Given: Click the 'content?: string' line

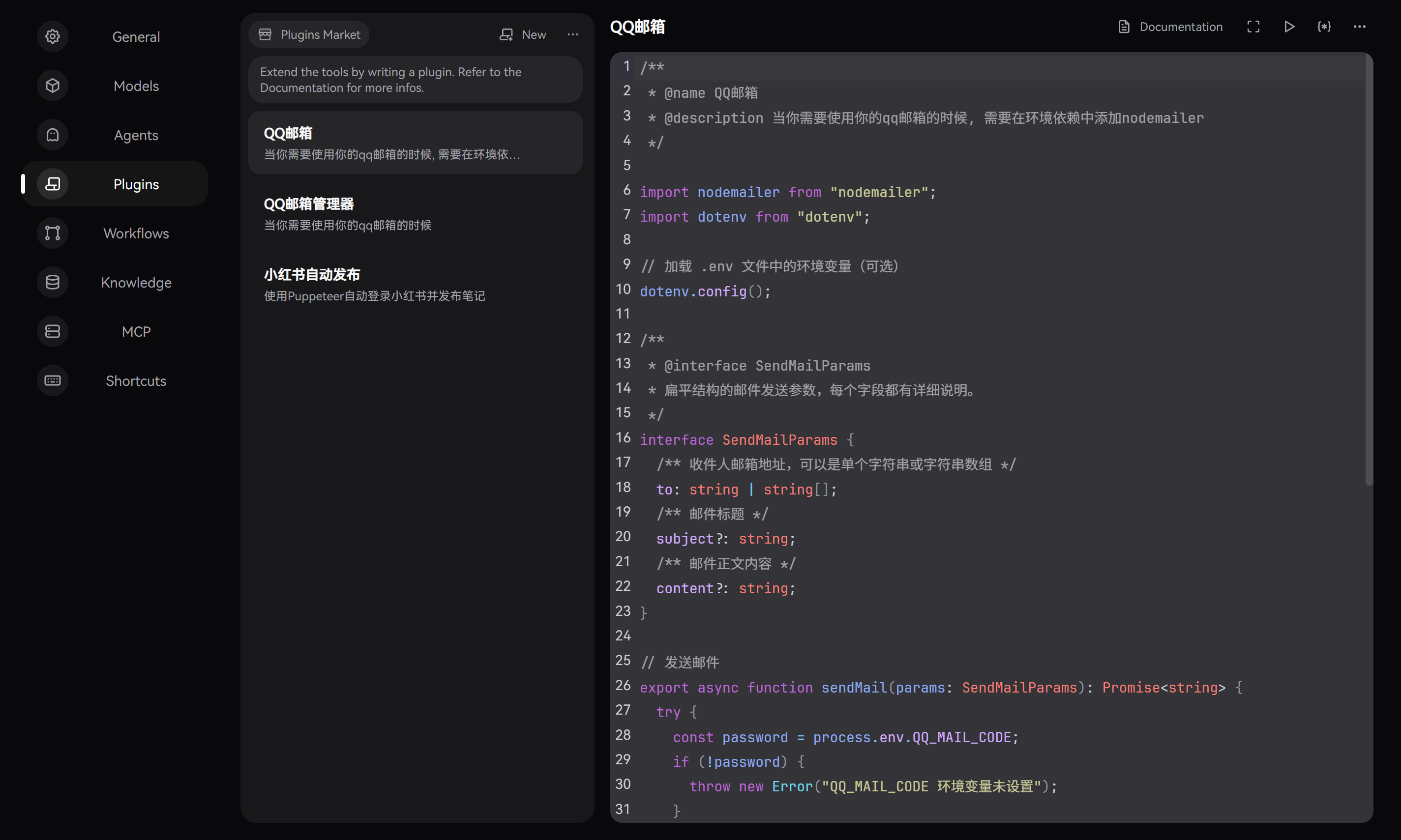Looking at the screenshot, I should [726, 589].
